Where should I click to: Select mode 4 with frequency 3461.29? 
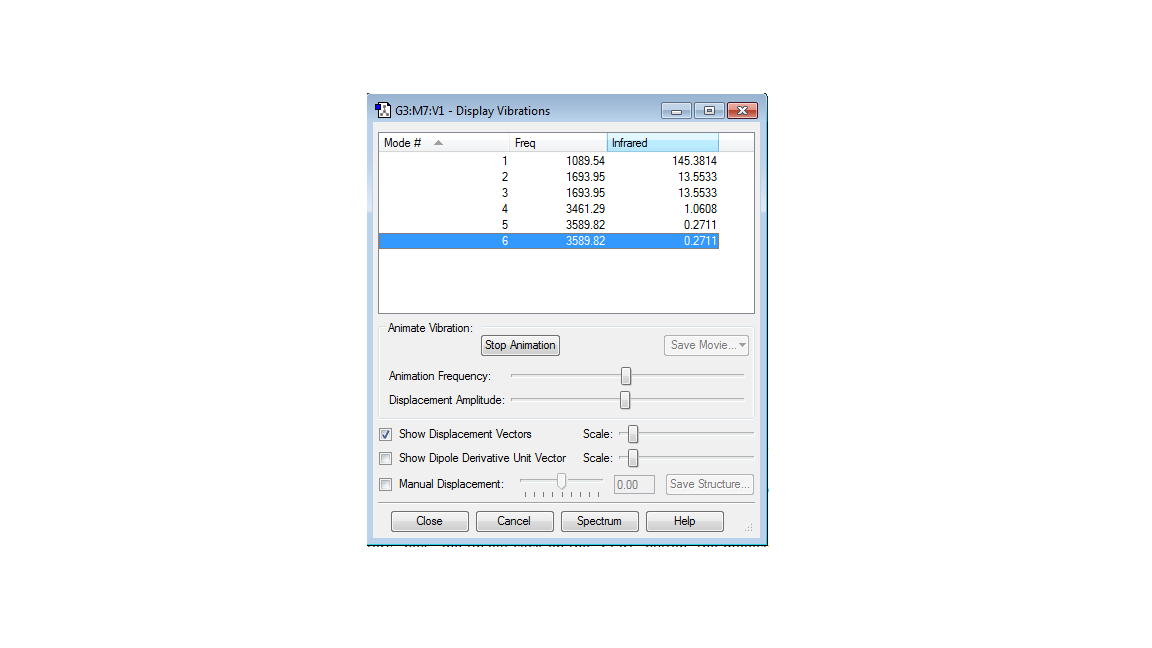(x=549, y=209)
